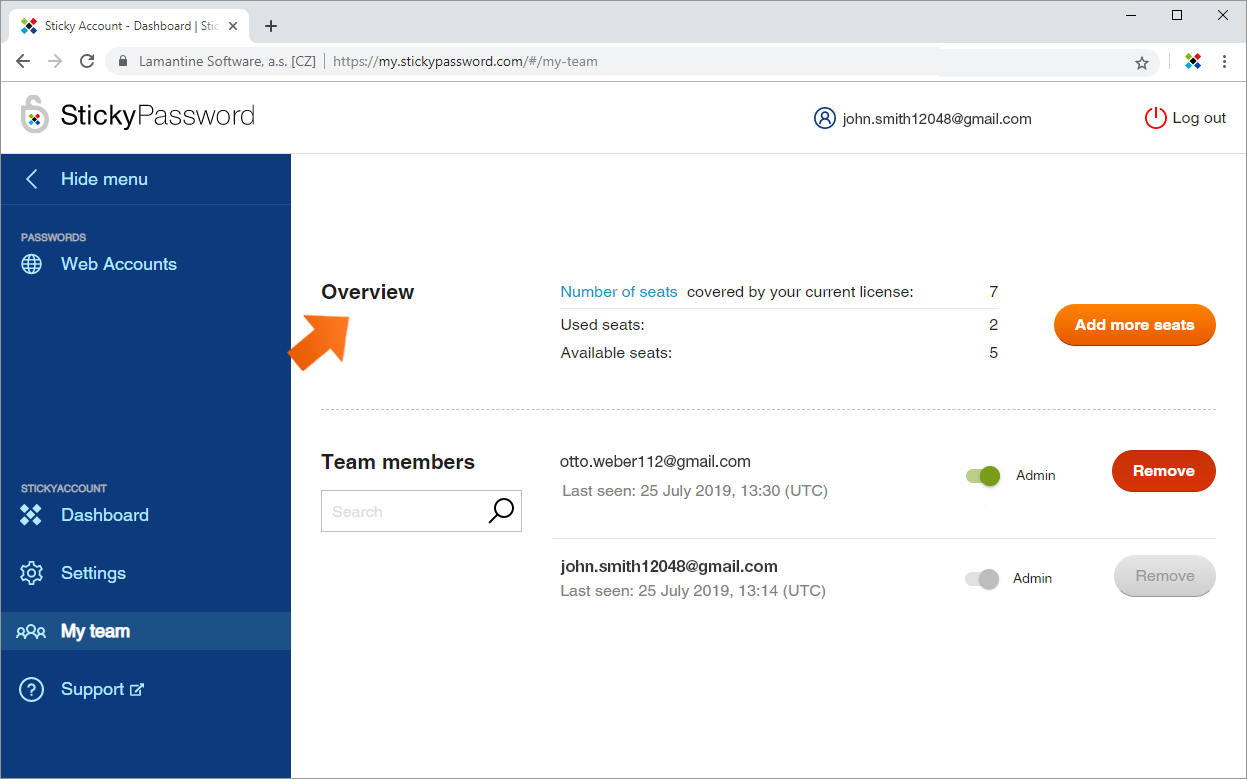Select the My team menu item
This screenshot has height=779, width=1247.
point(146,631)
